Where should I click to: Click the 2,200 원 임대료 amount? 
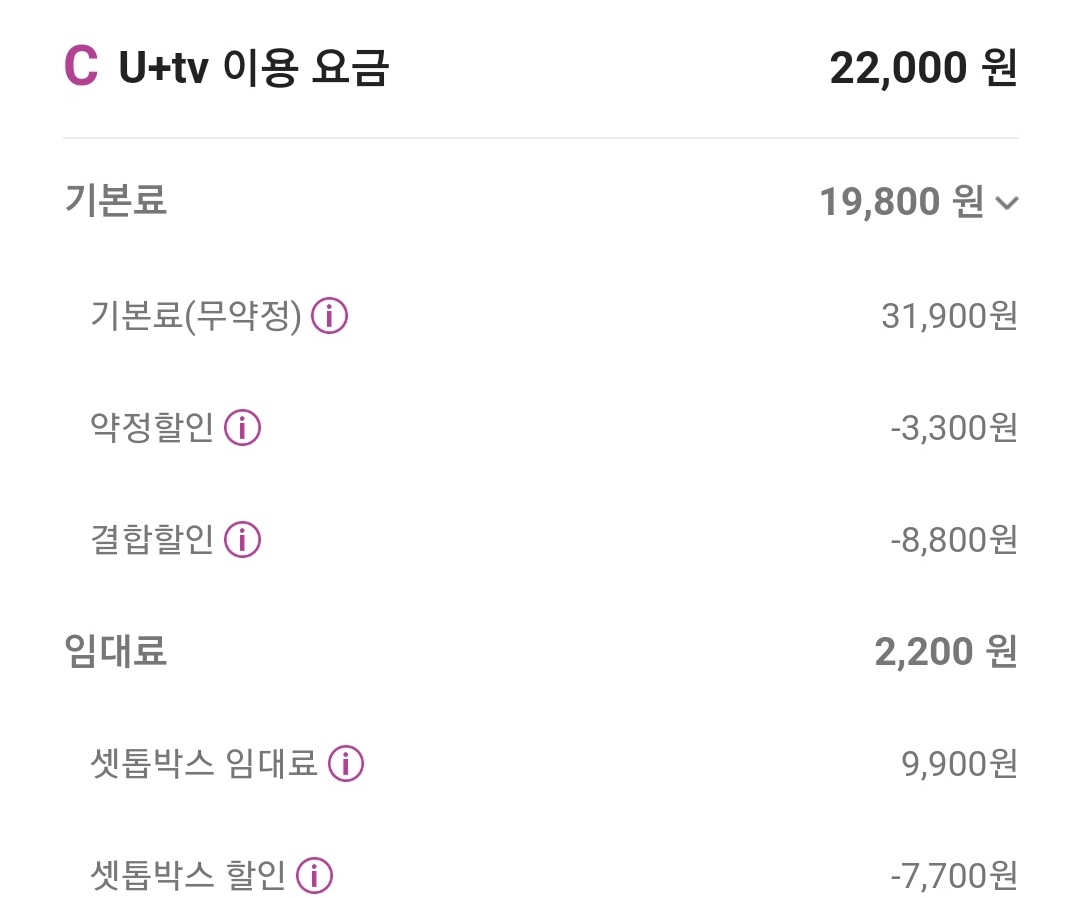coord(945,652)
